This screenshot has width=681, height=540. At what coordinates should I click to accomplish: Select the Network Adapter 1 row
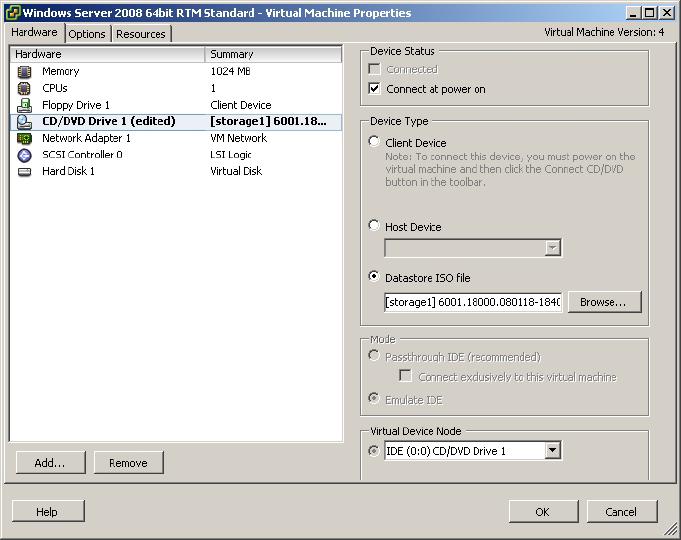175,139
